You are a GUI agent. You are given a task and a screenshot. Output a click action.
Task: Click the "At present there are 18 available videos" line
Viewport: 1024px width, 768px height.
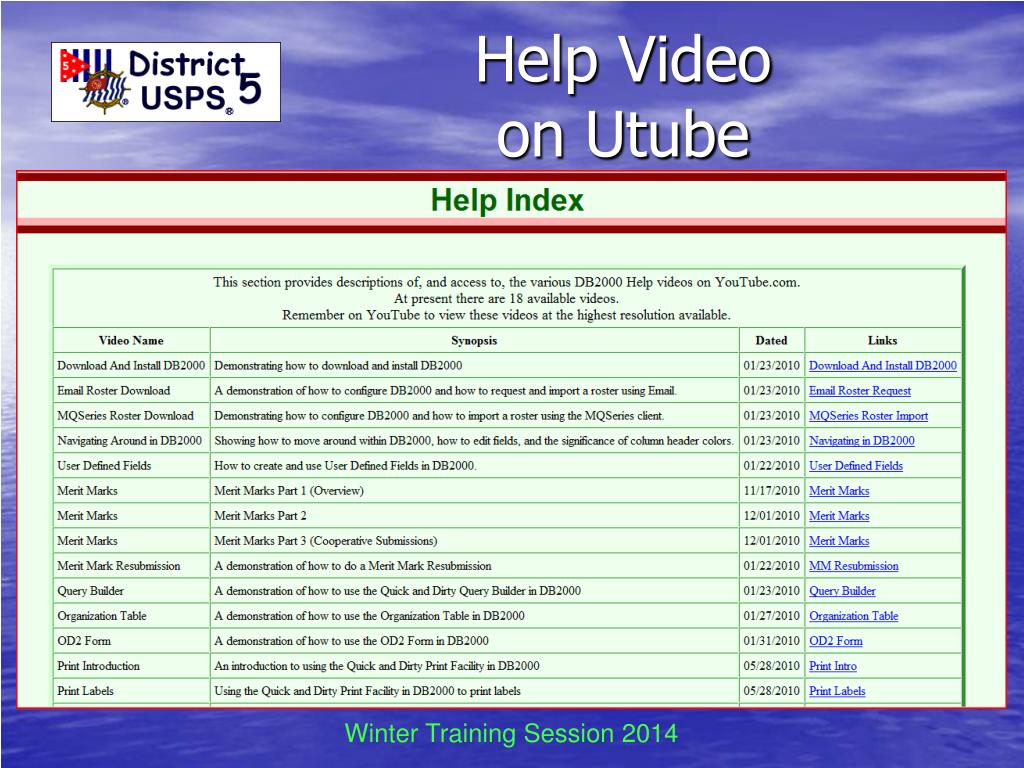click(506, 298)
